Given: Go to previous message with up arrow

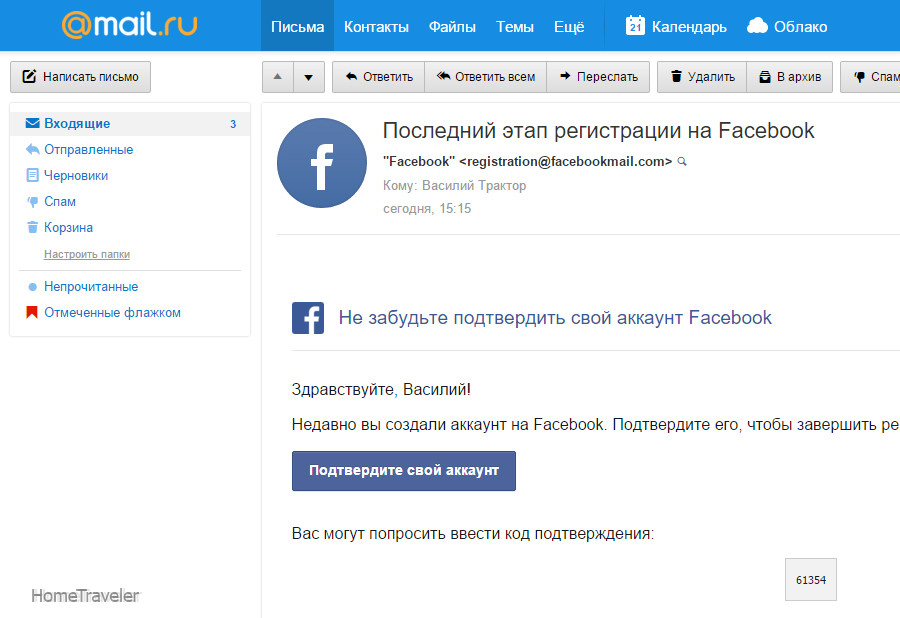Looking at the screenshot, I should pos(277,77).
